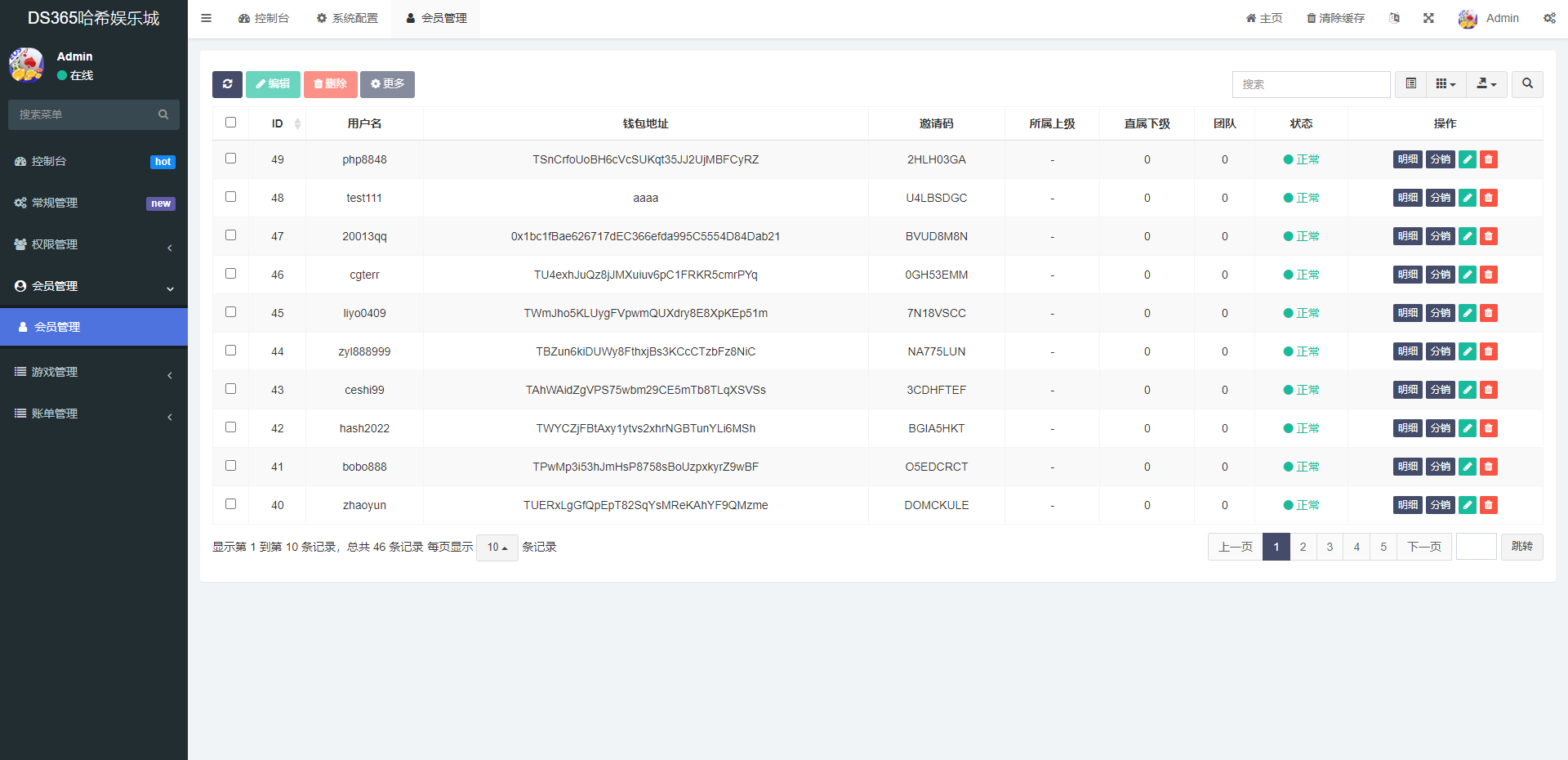
Task: Open settings via the gears icon top right
Action: click(x=1550, y=17)
